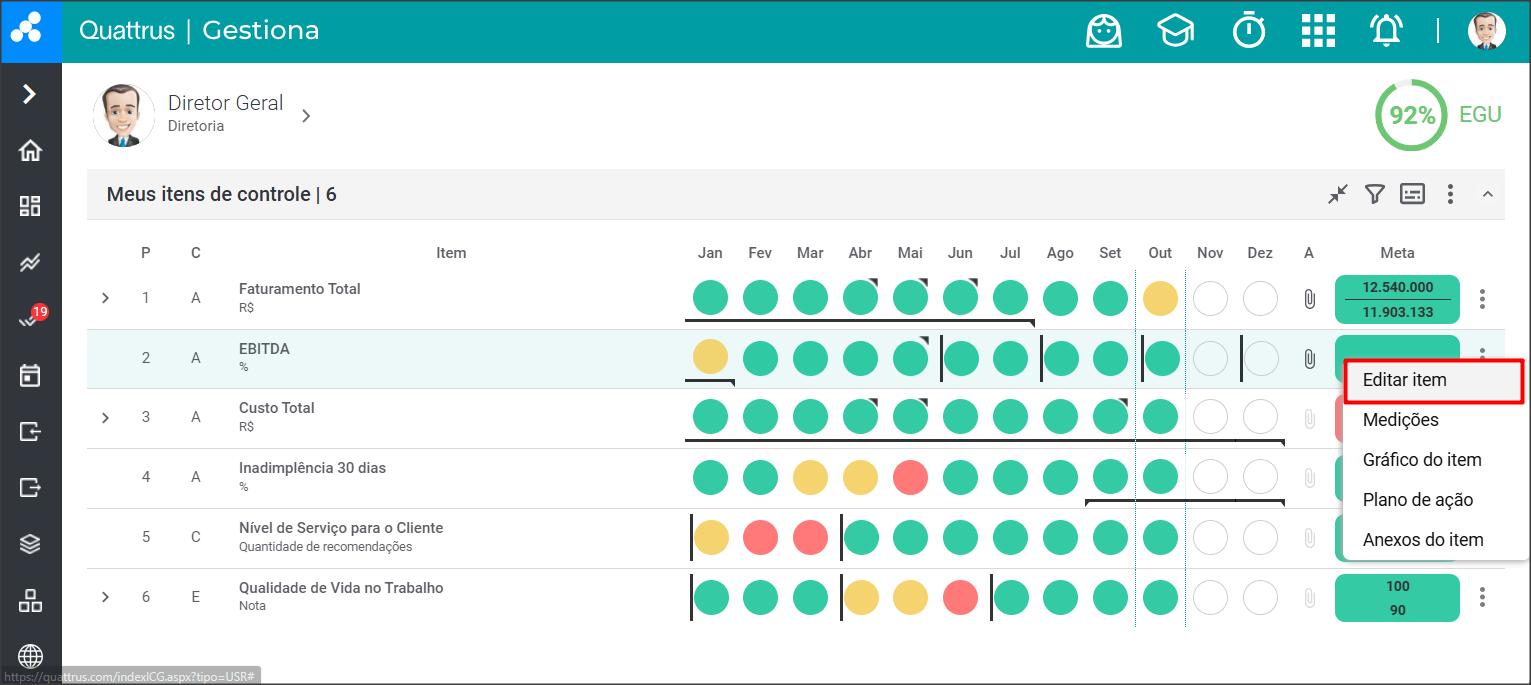Click the home icon in sidebar
Image resolution: width=1531 pixels, height=685 pixels.
point(31,151)
